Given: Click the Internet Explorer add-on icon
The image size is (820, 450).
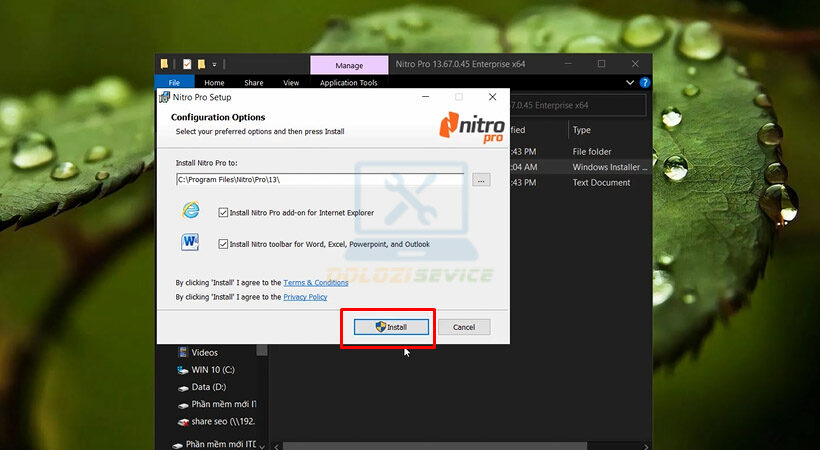Looking at the screenshot, I should tap(190, 211).
